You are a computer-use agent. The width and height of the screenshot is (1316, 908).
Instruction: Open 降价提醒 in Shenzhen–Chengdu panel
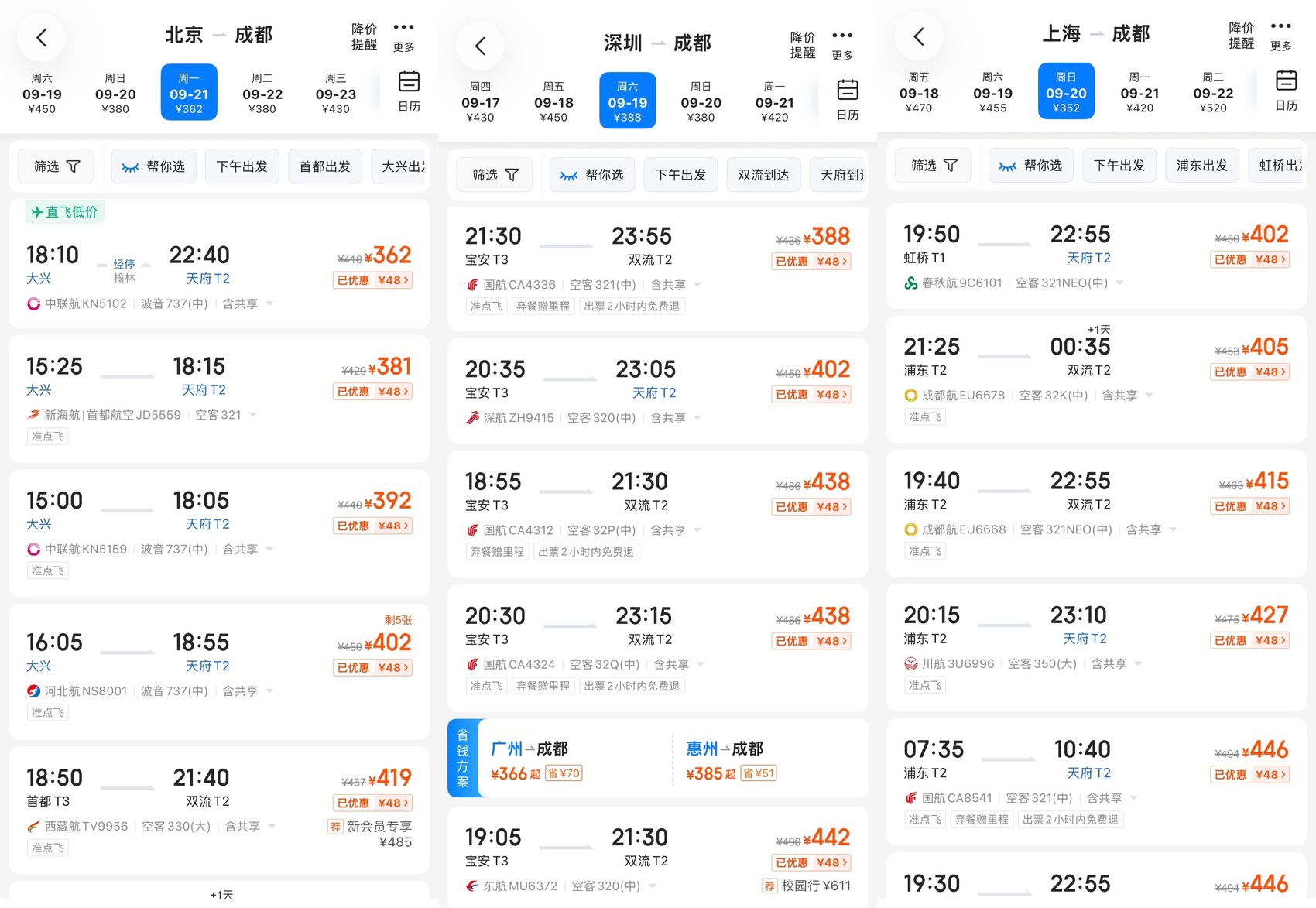coord(803,45)
